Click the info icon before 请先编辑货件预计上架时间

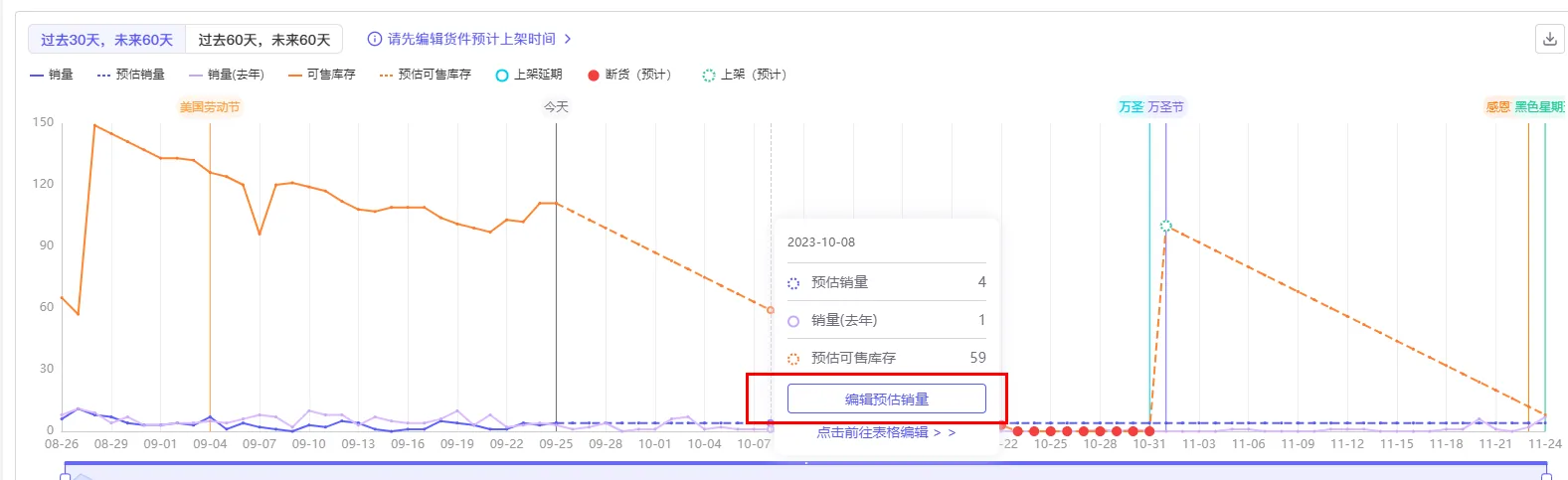[375, 39]
